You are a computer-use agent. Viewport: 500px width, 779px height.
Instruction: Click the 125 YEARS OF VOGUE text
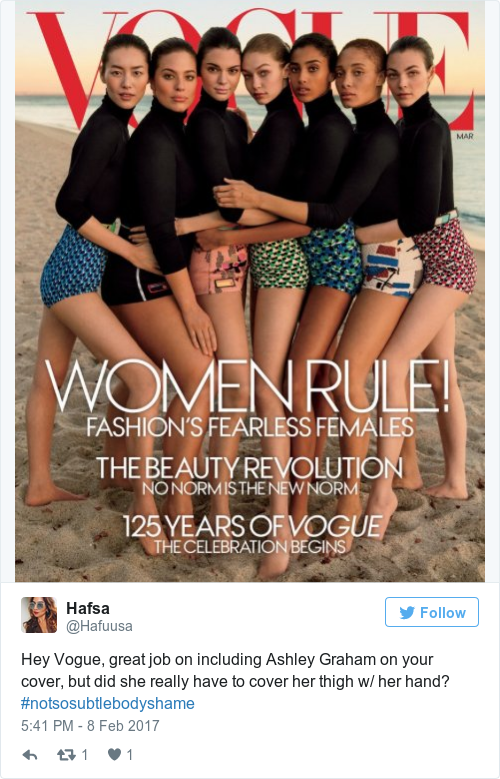tap(252, 527)
